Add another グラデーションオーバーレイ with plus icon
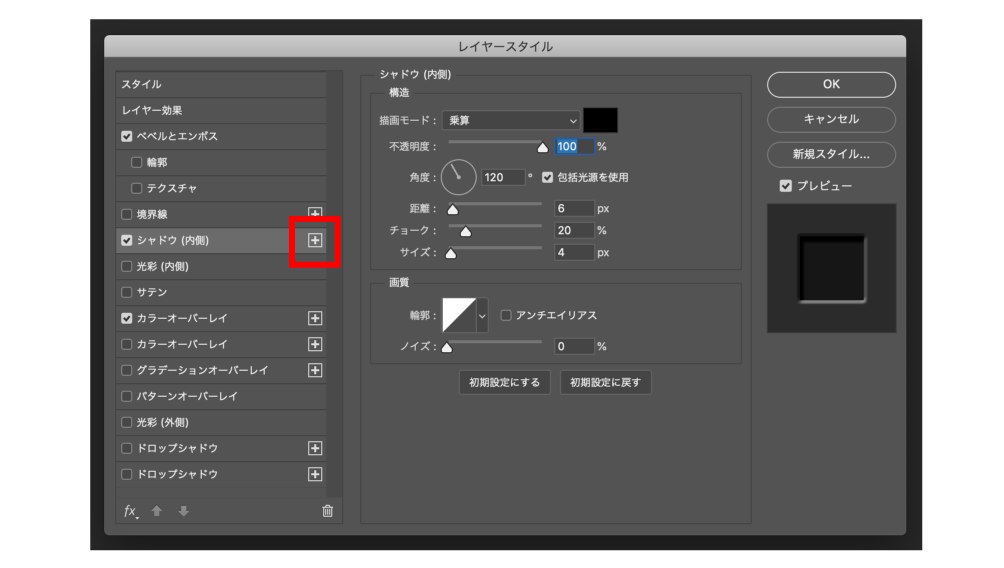1004x568 pixels. pos(314,370)
